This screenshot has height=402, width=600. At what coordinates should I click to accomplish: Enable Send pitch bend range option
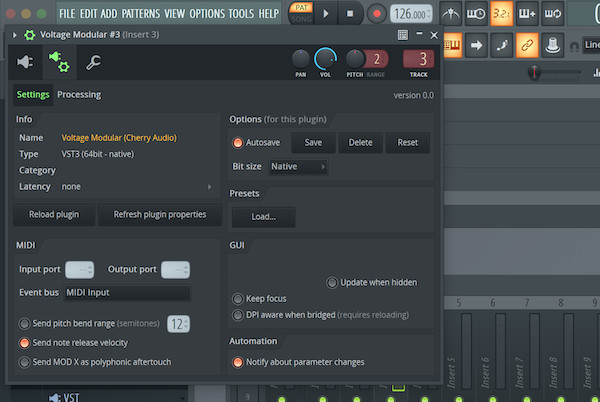pyautogui.click(x=89, y=324)
